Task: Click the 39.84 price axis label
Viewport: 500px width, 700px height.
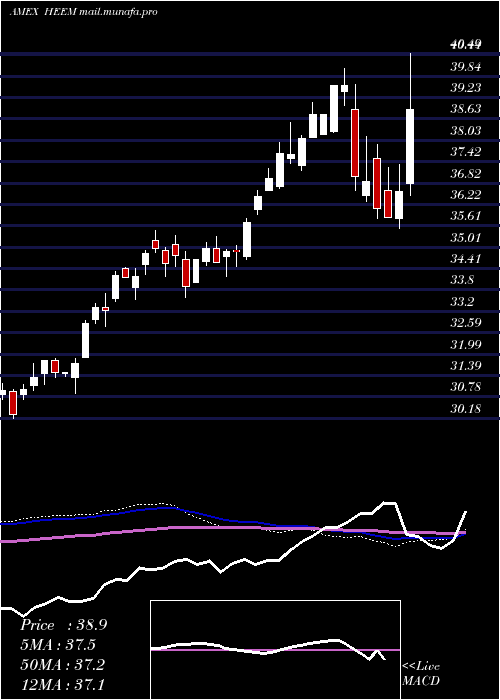Action: point(466,67)
